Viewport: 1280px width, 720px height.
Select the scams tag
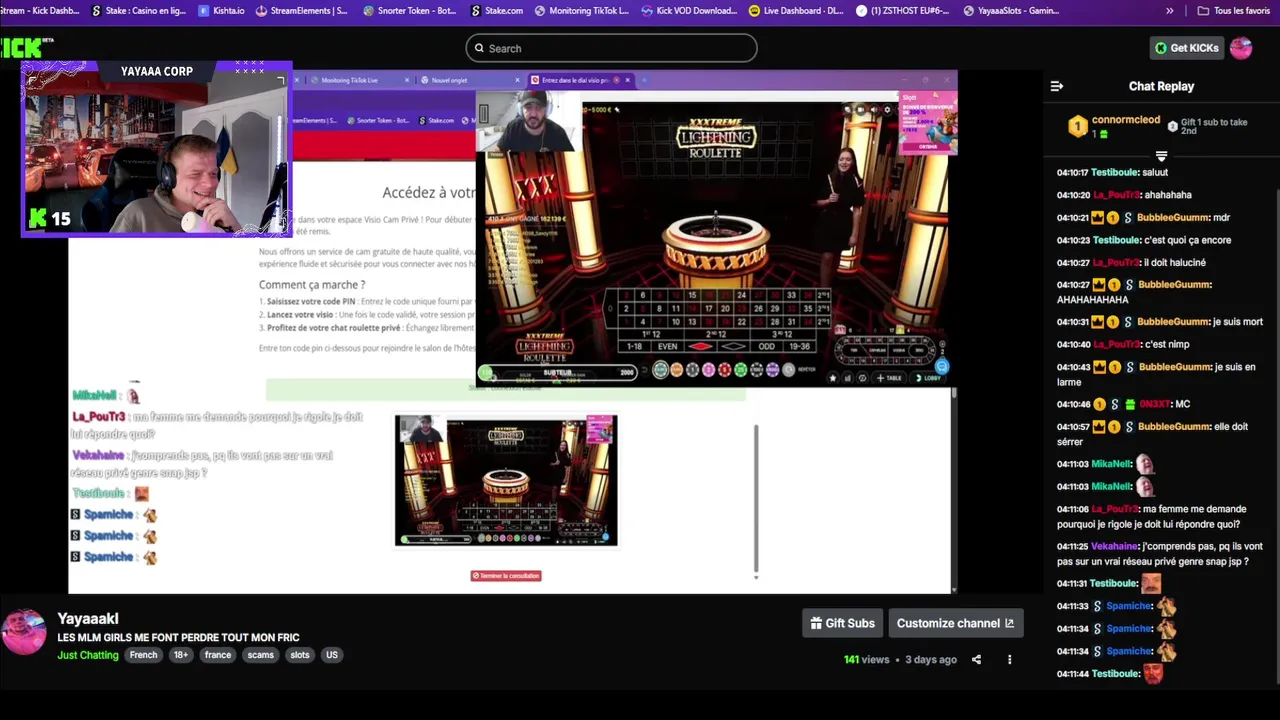pos(261,655)
